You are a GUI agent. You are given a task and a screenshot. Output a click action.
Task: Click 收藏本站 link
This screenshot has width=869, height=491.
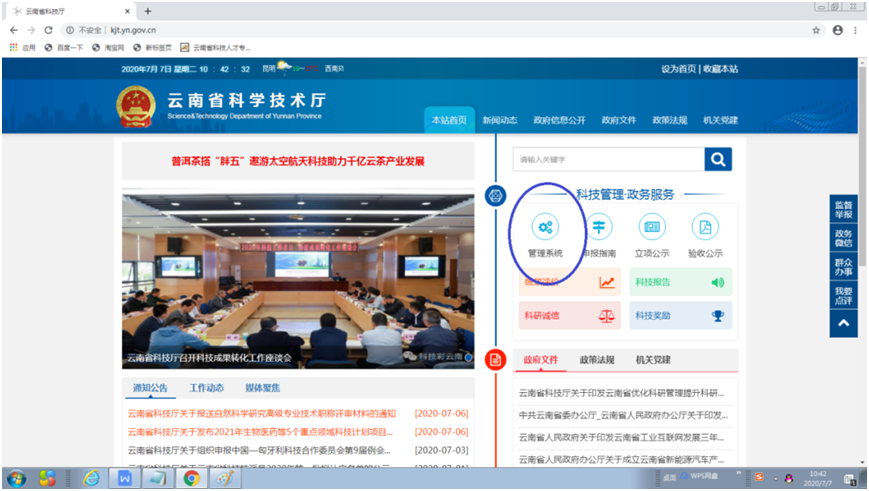coord(720,69)
